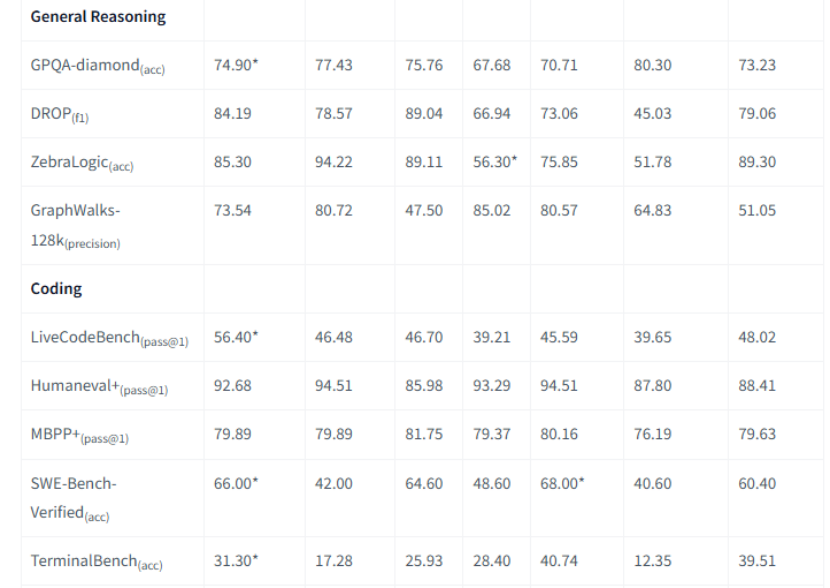Select the 56.30* cell in ZebraLogic row
The image size is (830, 588).
tap(495, 161)
